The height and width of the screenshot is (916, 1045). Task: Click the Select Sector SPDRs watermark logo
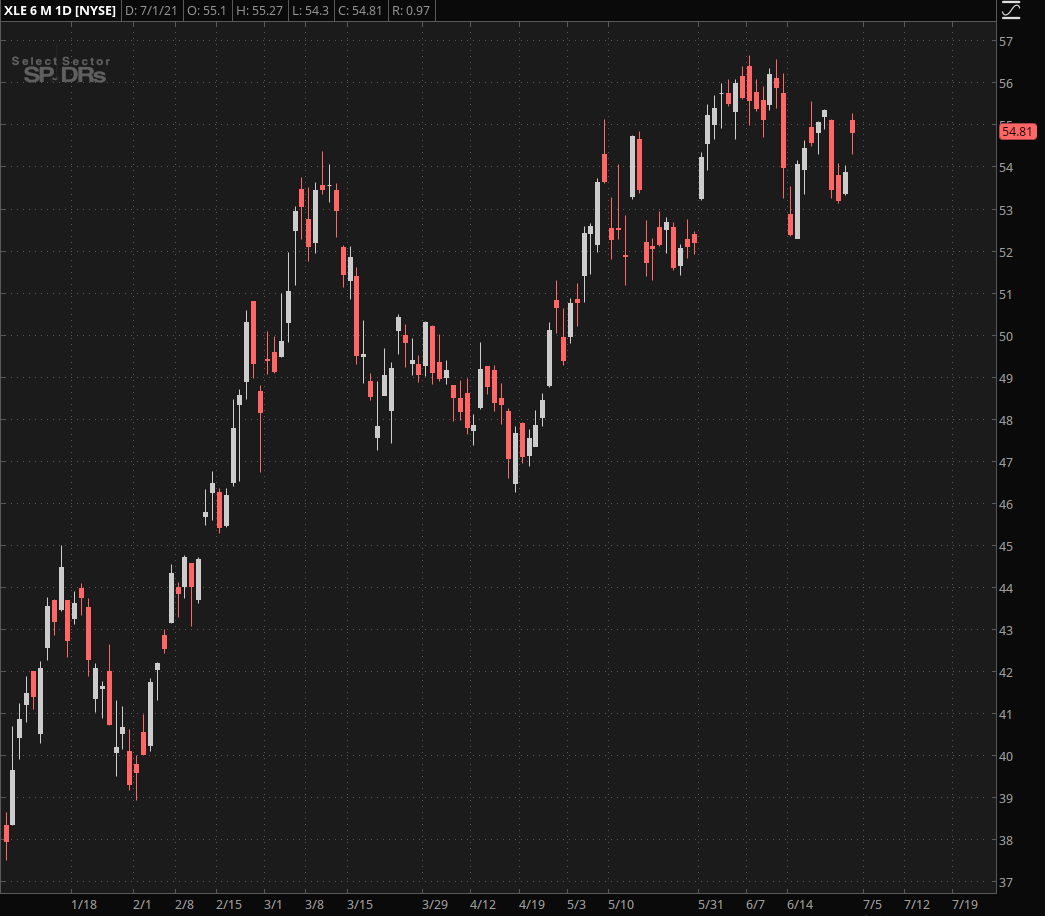click(61, 69)
